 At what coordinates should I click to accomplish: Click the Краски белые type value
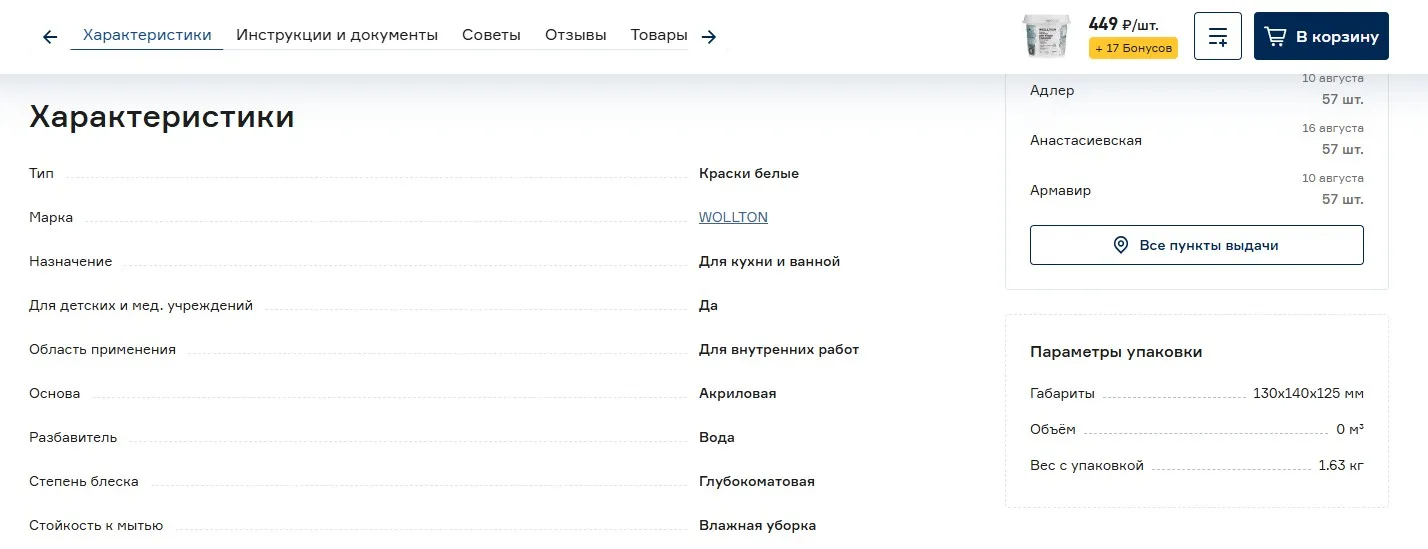tap(749, 173)
